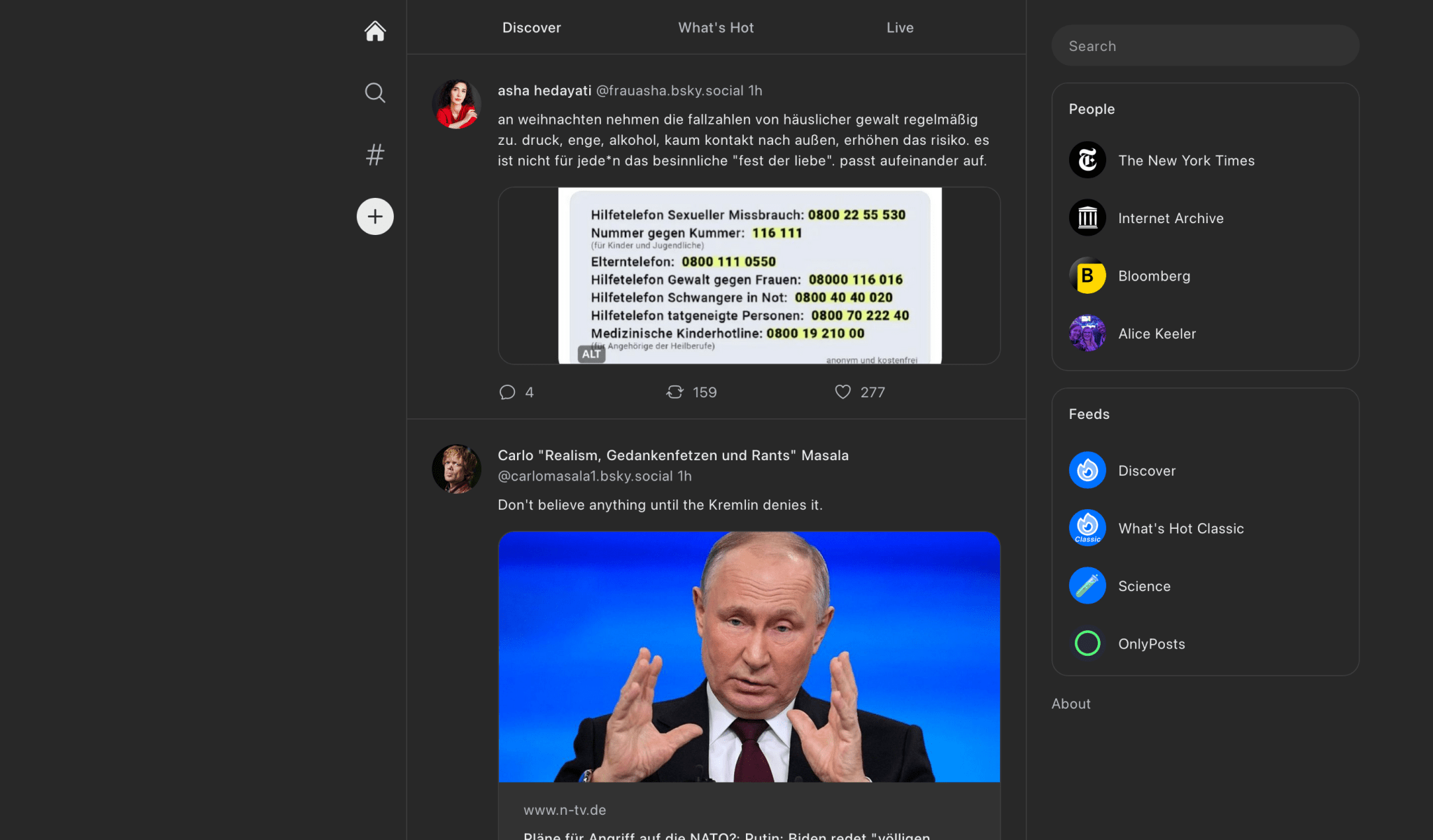The image size is (1433, 840).
Task: Click the heart/like icon on asha's post
Action: 843,391
